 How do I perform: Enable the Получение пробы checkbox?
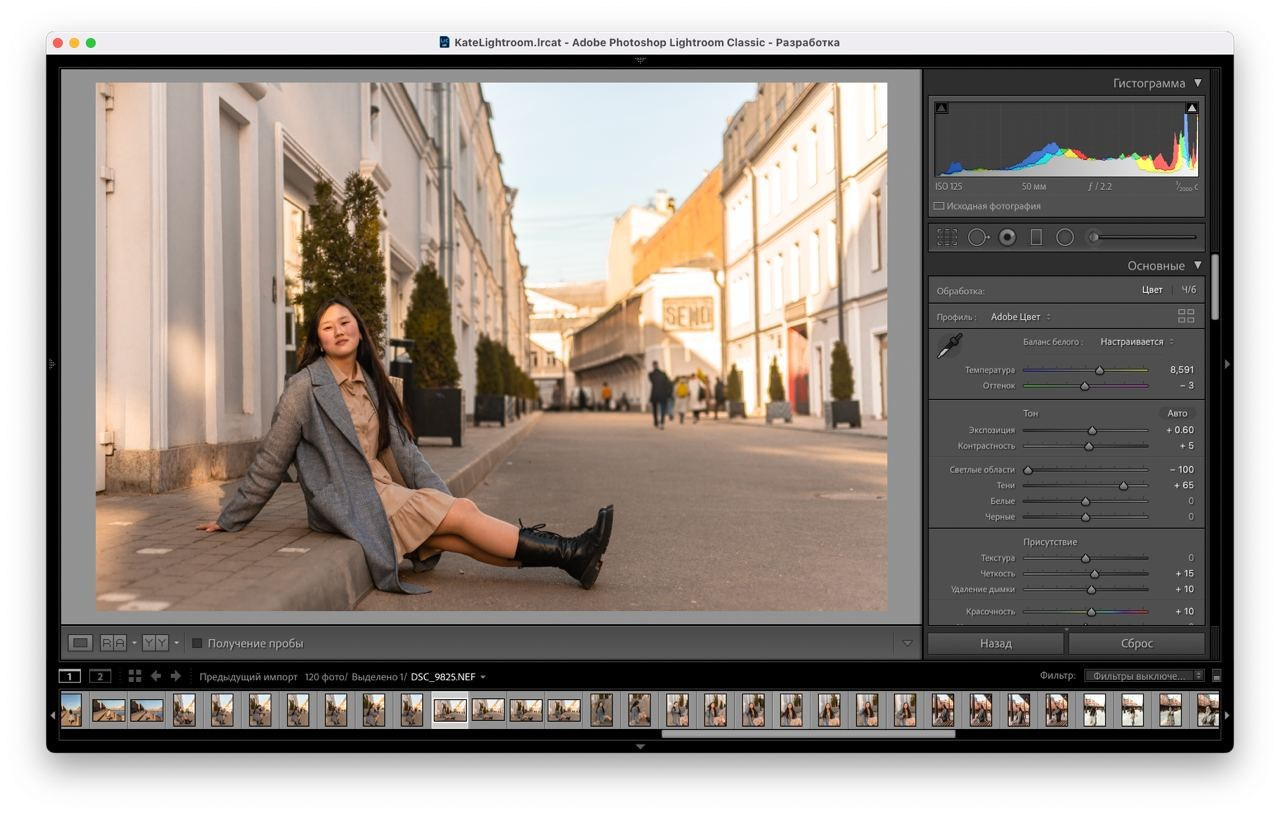click(x=196, y=643)
